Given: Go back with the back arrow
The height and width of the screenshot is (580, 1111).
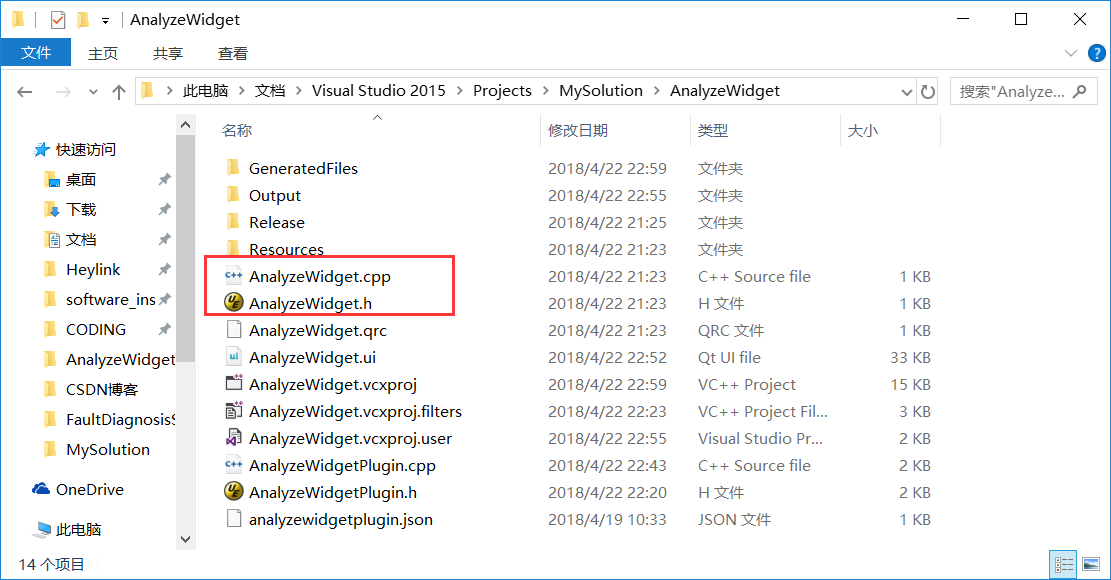Looking at the screenshot, I should [25, 91].
